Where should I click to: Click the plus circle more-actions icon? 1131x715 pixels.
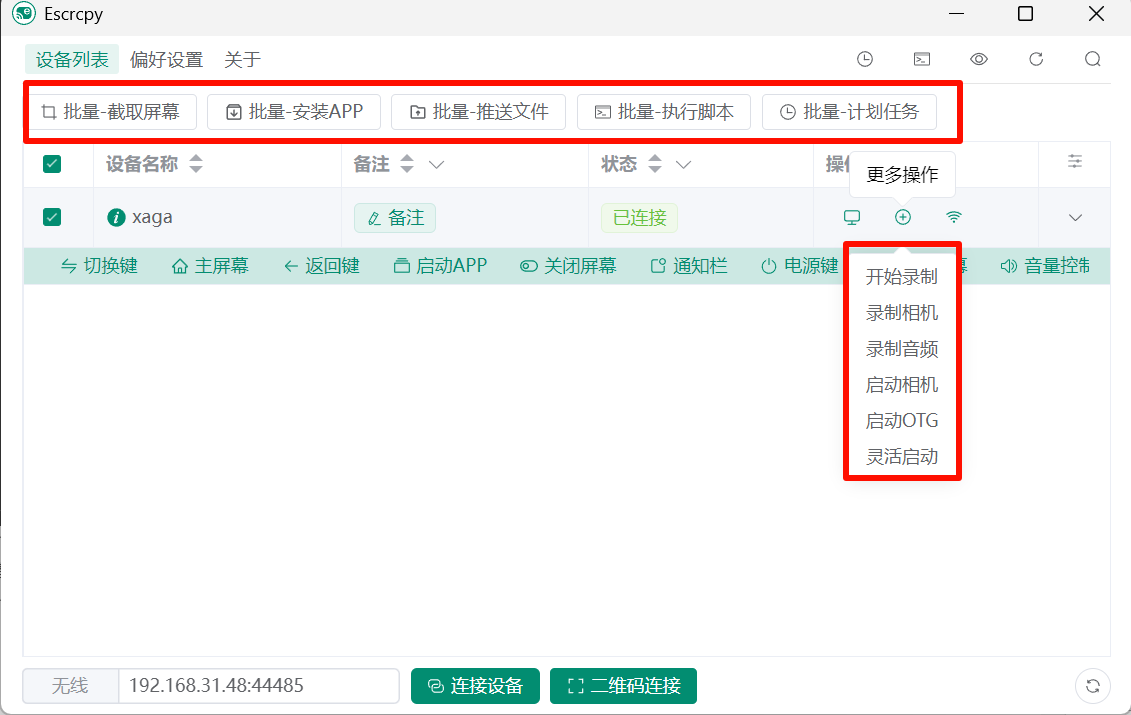pos(903,217)
